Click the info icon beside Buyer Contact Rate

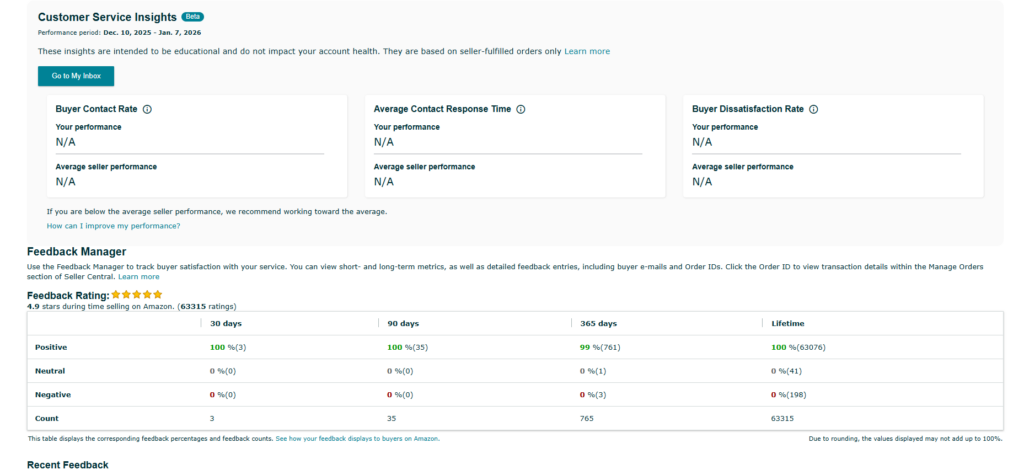[147, 109]
